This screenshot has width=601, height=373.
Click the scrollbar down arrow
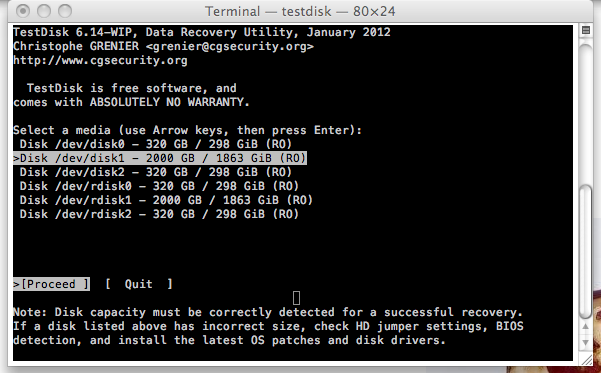tap(586, 342)
